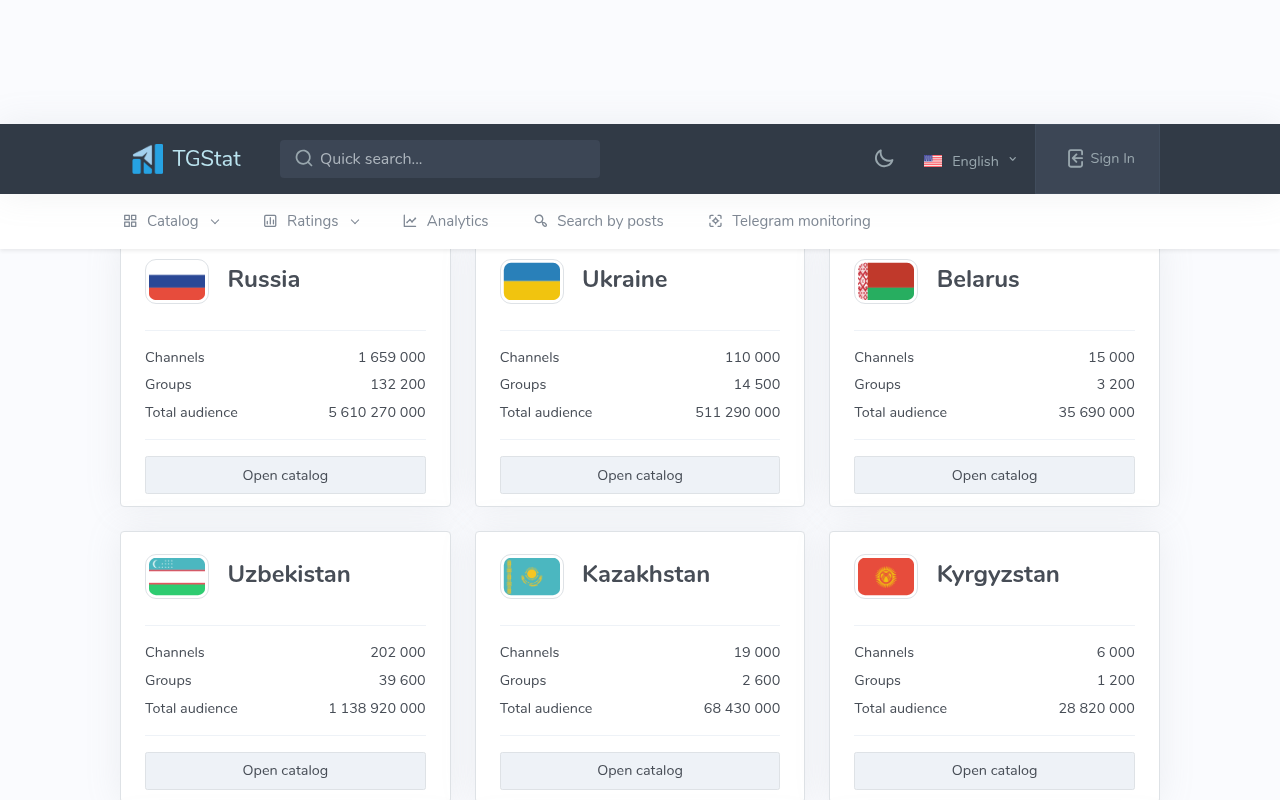Expand the Ratings menu chevron
Viewport: 1280px width, 800px height.
355,221
